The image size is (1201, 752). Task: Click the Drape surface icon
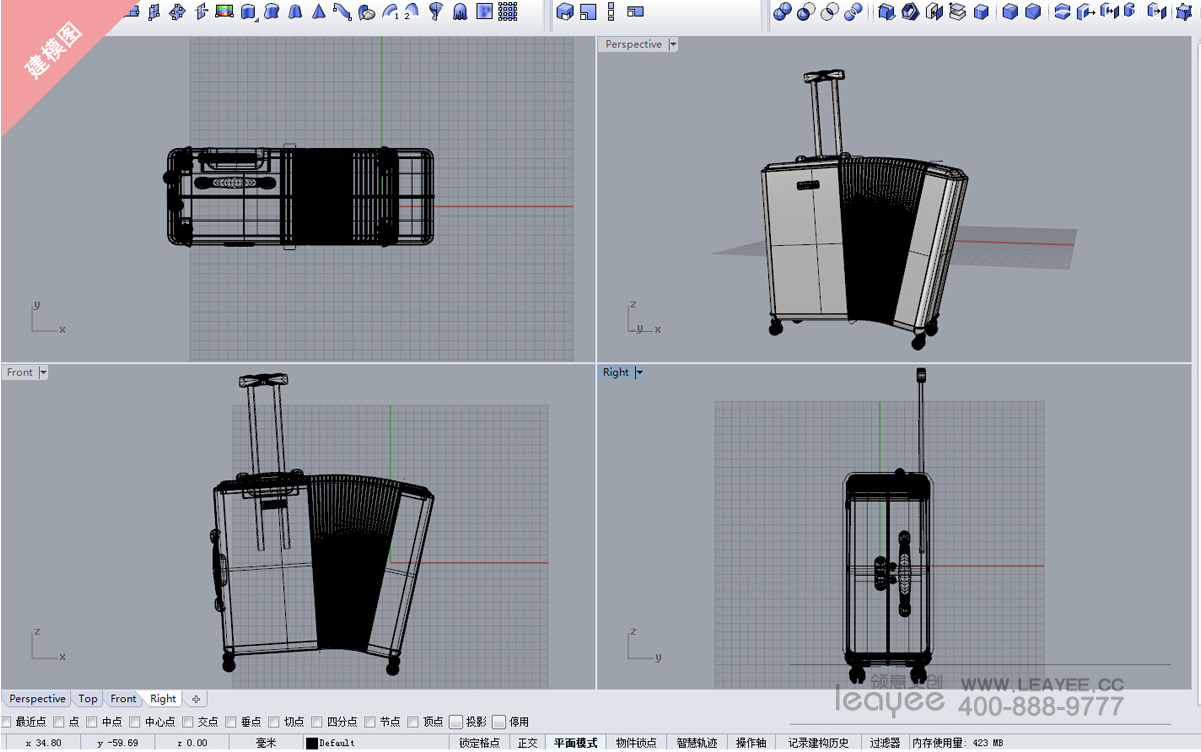point(460,12)
